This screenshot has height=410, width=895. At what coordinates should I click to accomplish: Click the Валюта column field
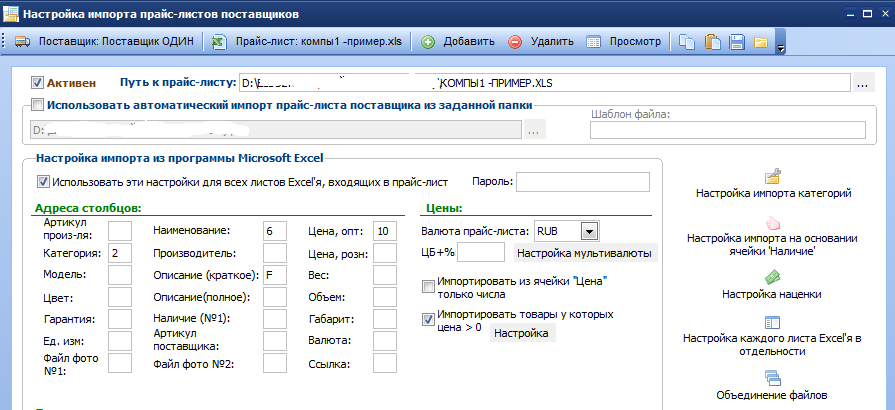tap(385, 341)
